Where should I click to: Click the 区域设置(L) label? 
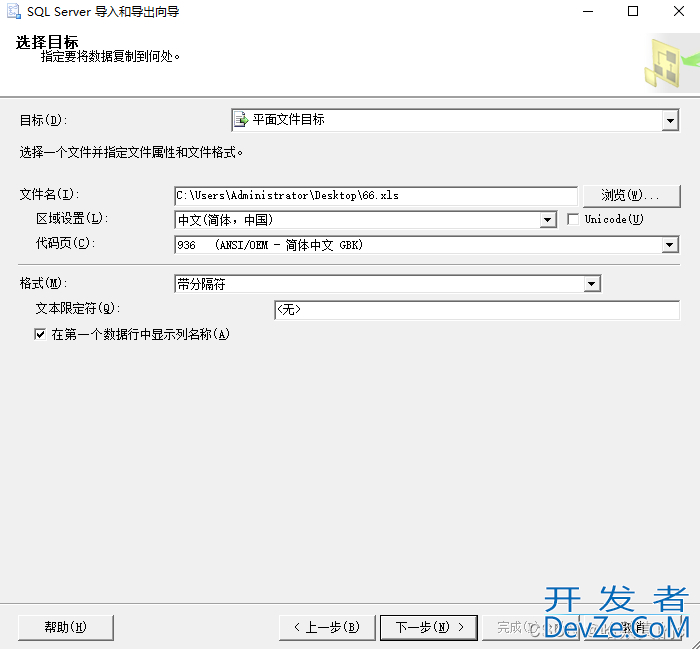coord(72,218)
